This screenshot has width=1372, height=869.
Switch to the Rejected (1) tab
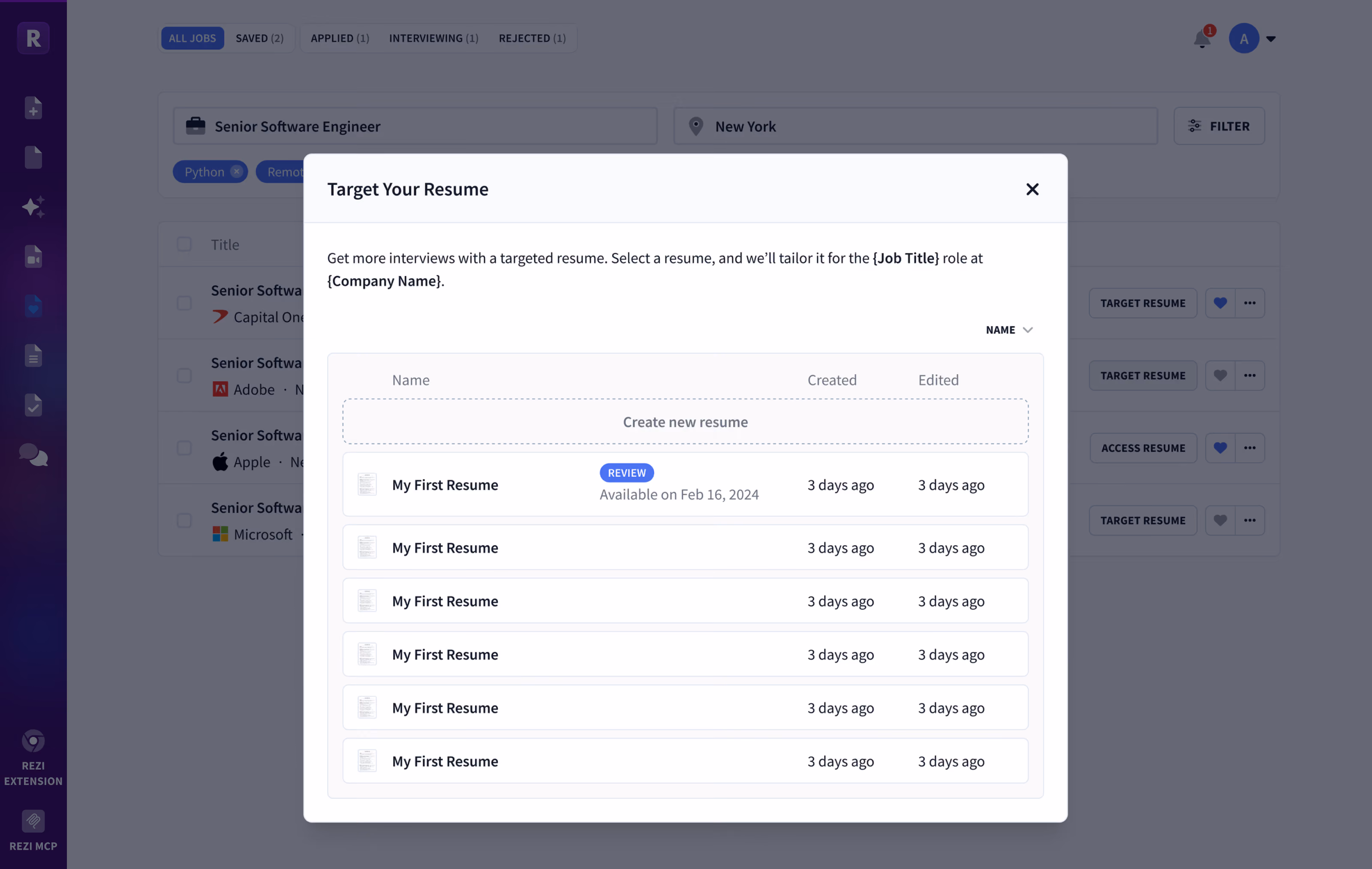pos(532,38)
